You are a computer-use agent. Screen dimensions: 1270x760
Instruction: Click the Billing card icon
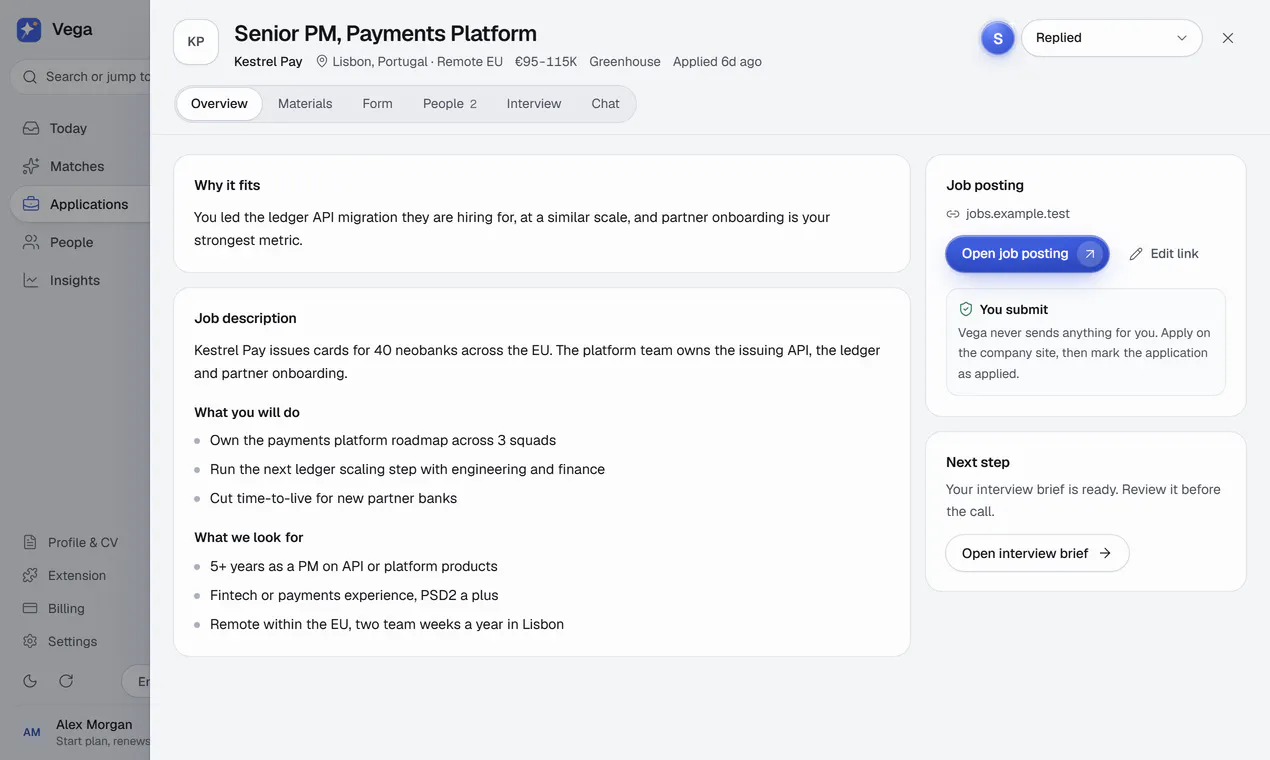click(x=30, y=608)
